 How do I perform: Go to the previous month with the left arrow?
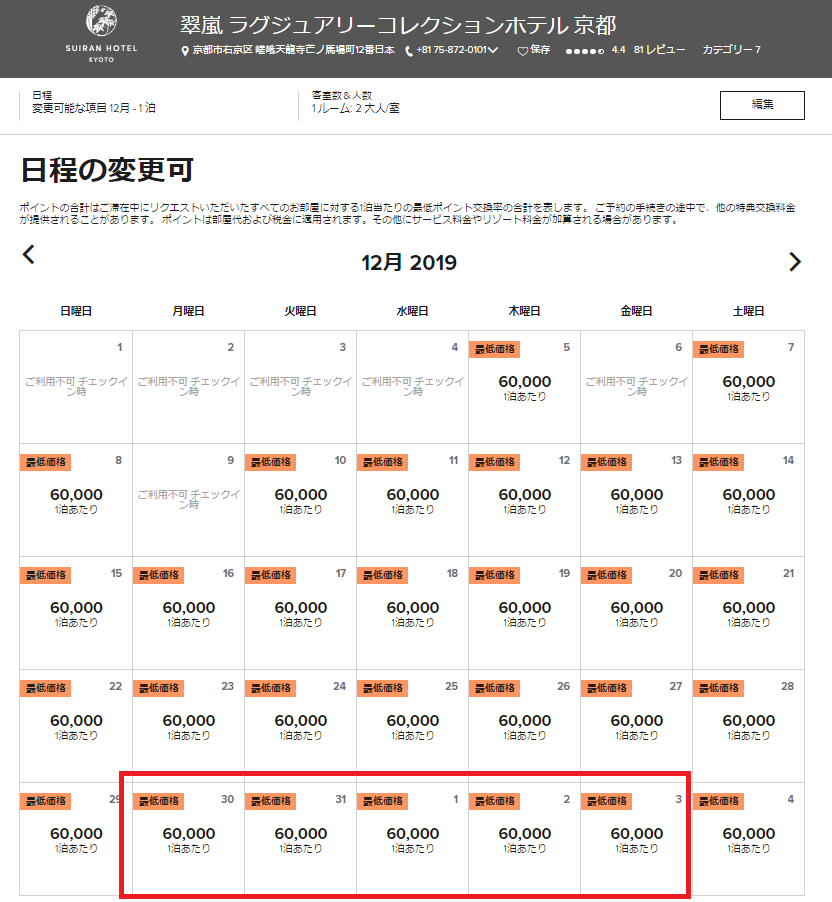[x=28, y=254]
